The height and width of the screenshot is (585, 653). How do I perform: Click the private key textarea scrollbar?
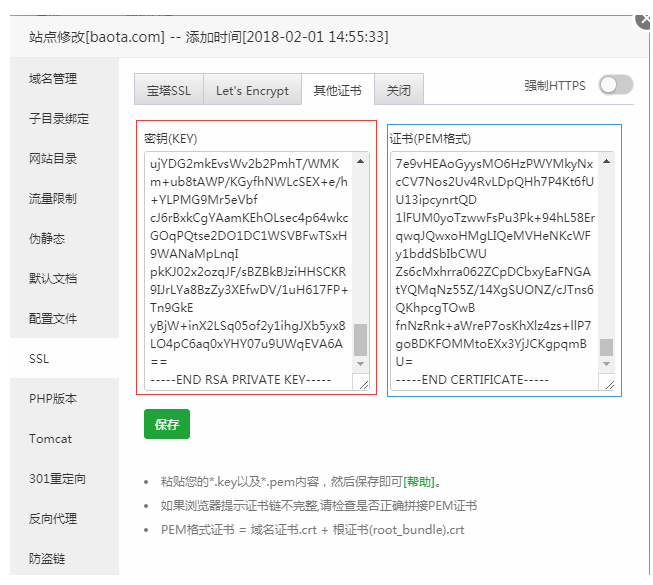(x=361, y=340)
